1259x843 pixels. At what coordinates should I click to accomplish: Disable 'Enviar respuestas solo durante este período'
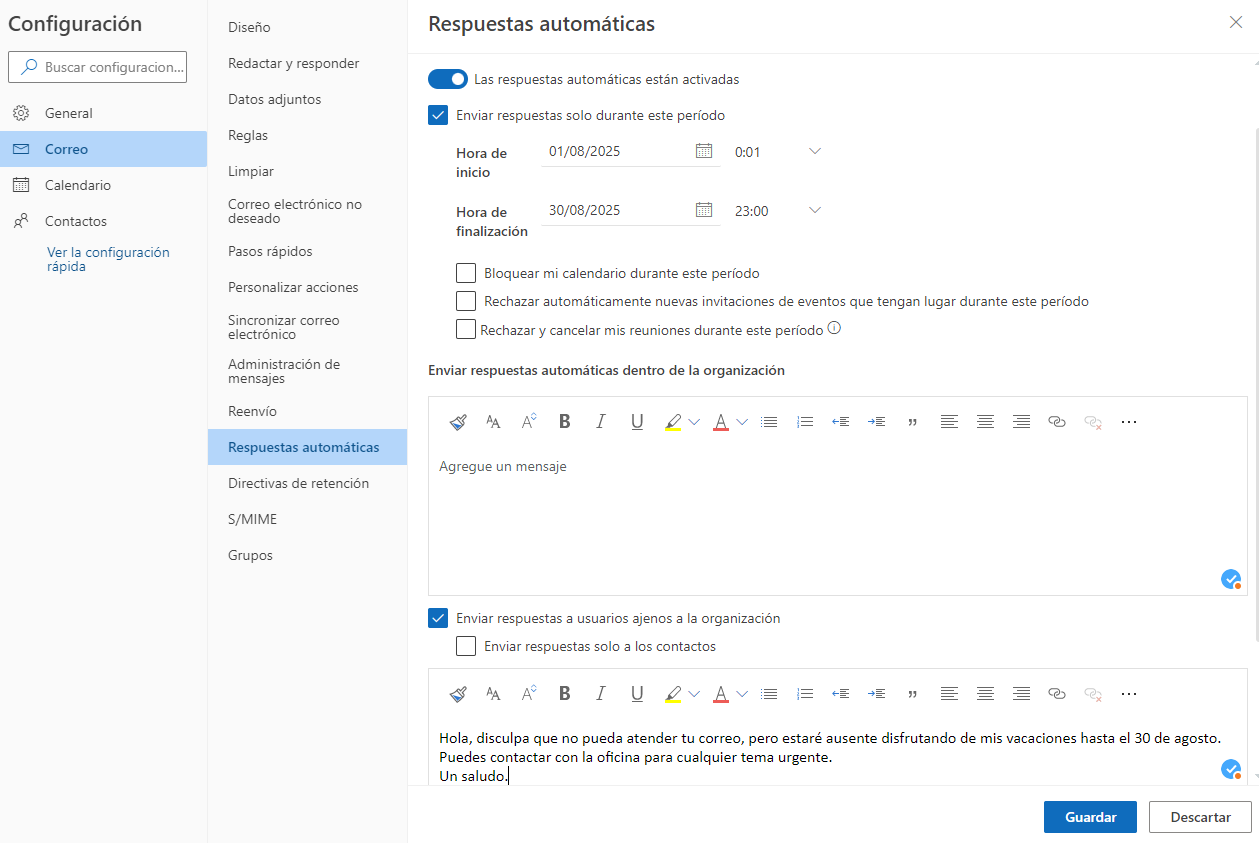tap(438, 115)
